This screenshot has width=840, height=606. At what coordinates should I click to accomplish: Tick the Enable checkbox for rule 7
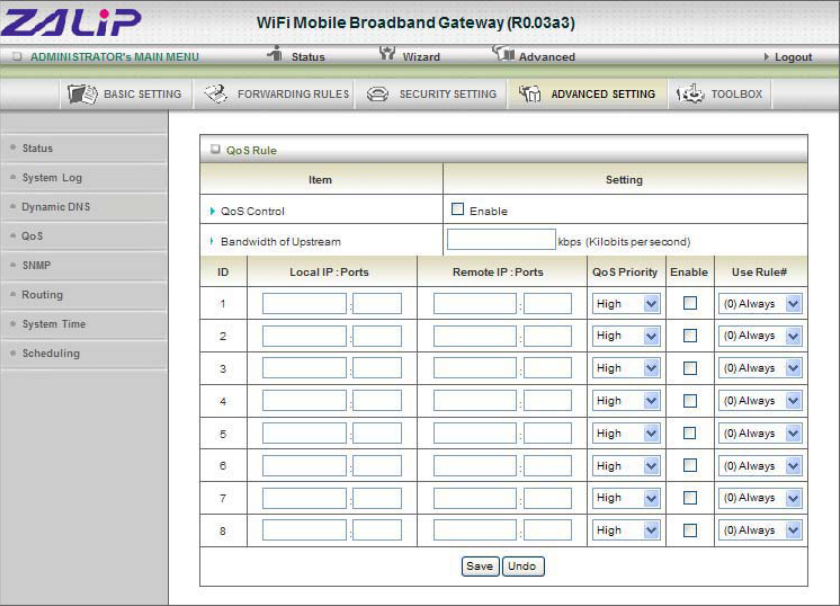pyautogui.click(x=690, y=498)
